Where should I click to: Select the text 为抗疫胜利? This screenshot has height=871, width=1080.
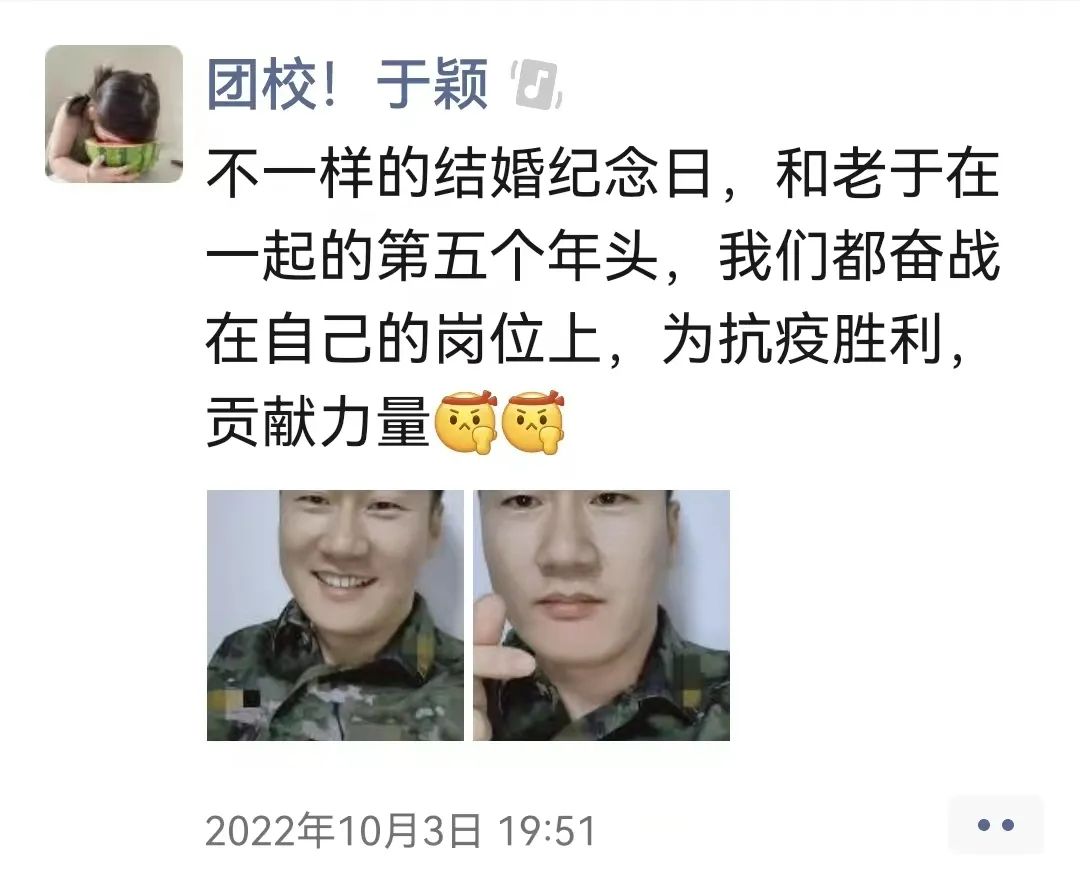point(802,339)
